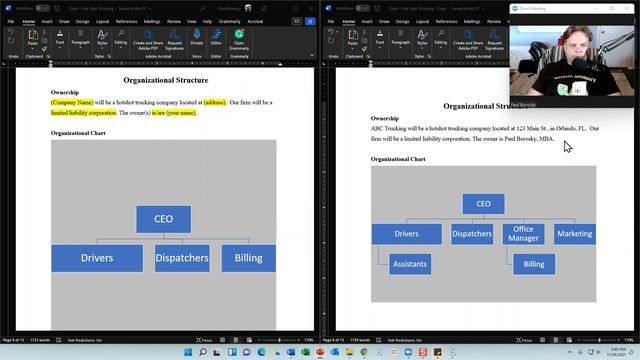
Task: Switch to Web Layout view, right window
Action: coord(569,340)
